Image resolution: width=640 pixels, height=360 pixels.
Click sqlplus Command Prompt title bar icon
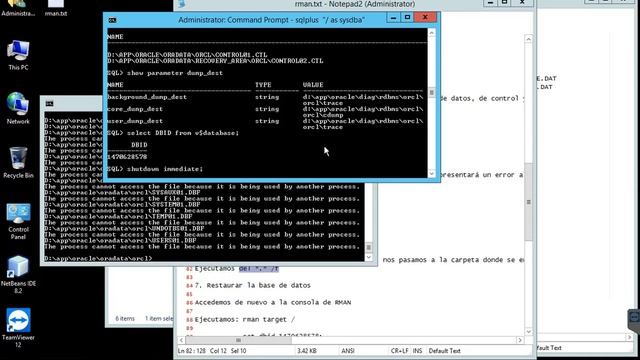coord(113,20)
